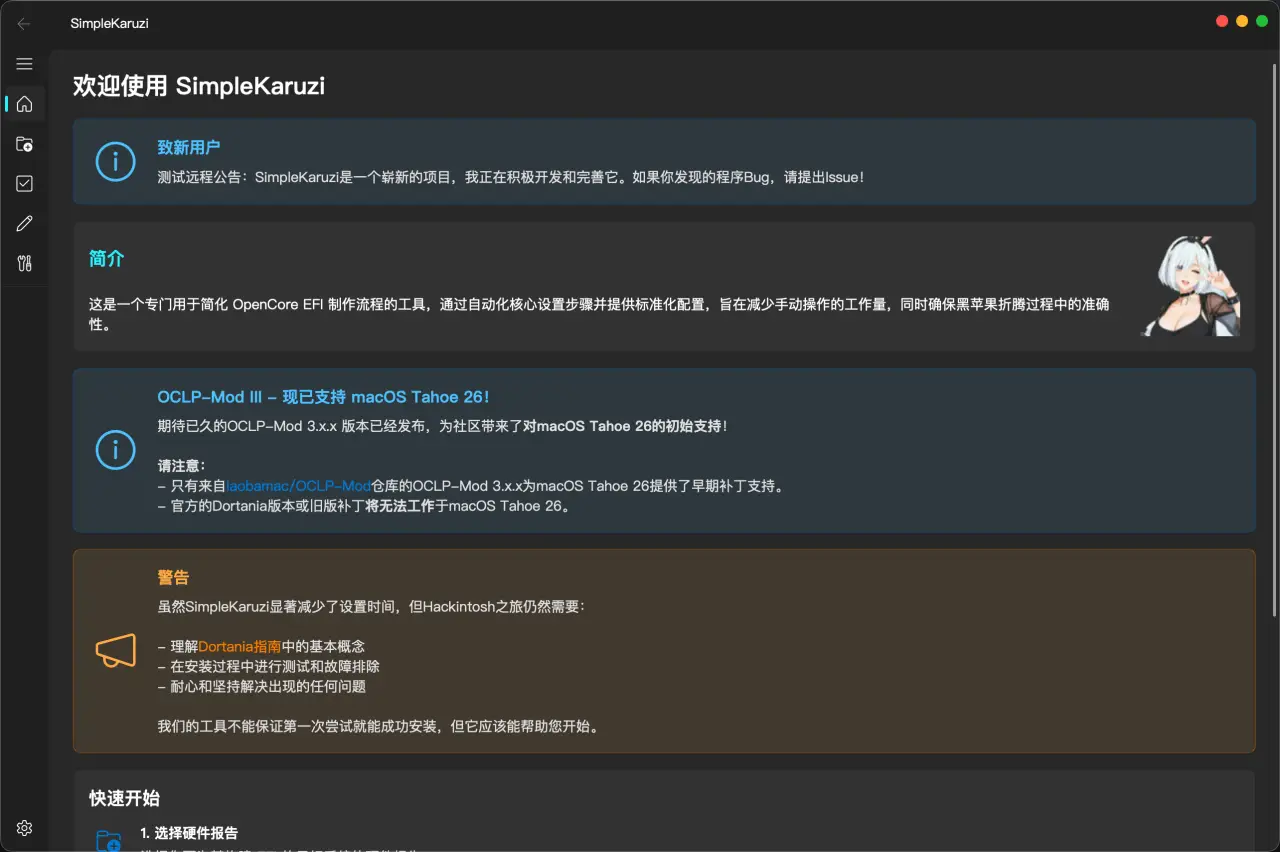Click the folder icon under 快速开始

click(x=108, y=840)
